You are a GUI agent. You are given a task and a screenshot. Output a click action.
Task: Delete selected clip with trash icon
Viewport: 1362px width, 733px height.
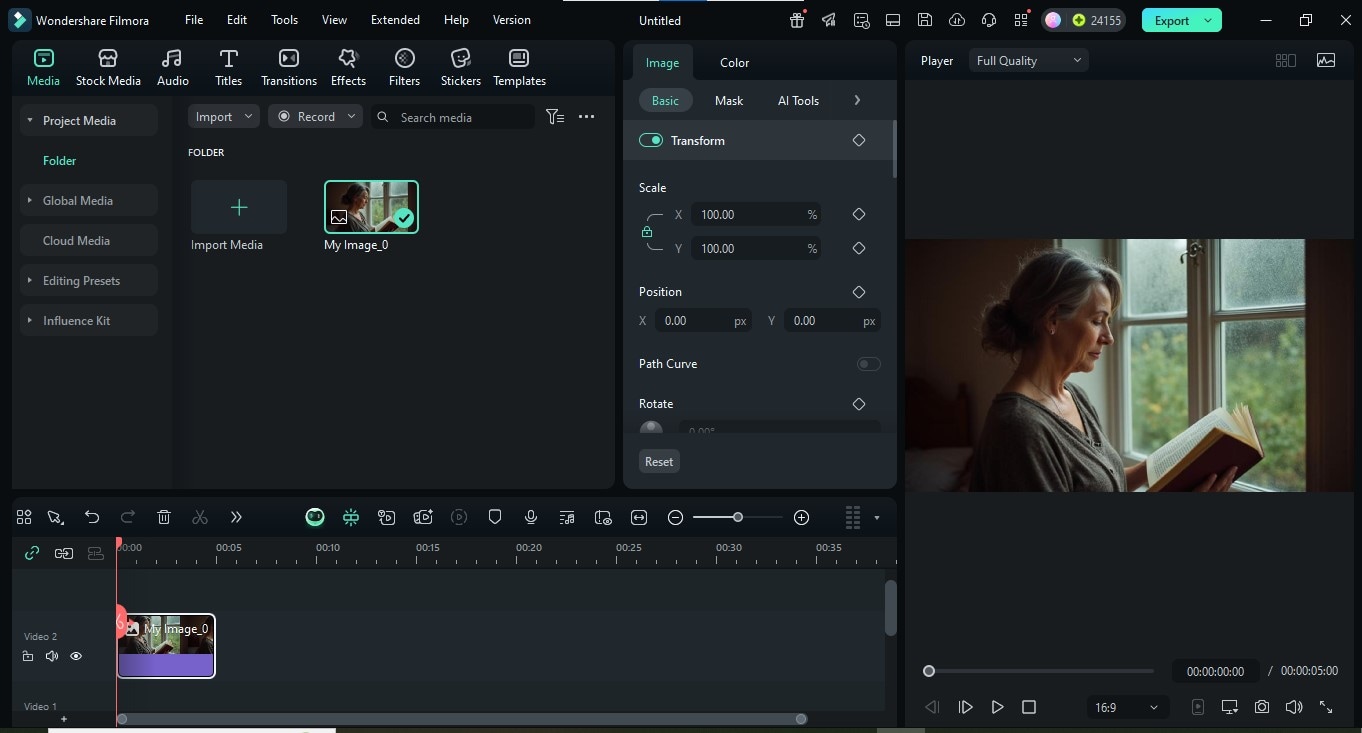pos(164,517)
